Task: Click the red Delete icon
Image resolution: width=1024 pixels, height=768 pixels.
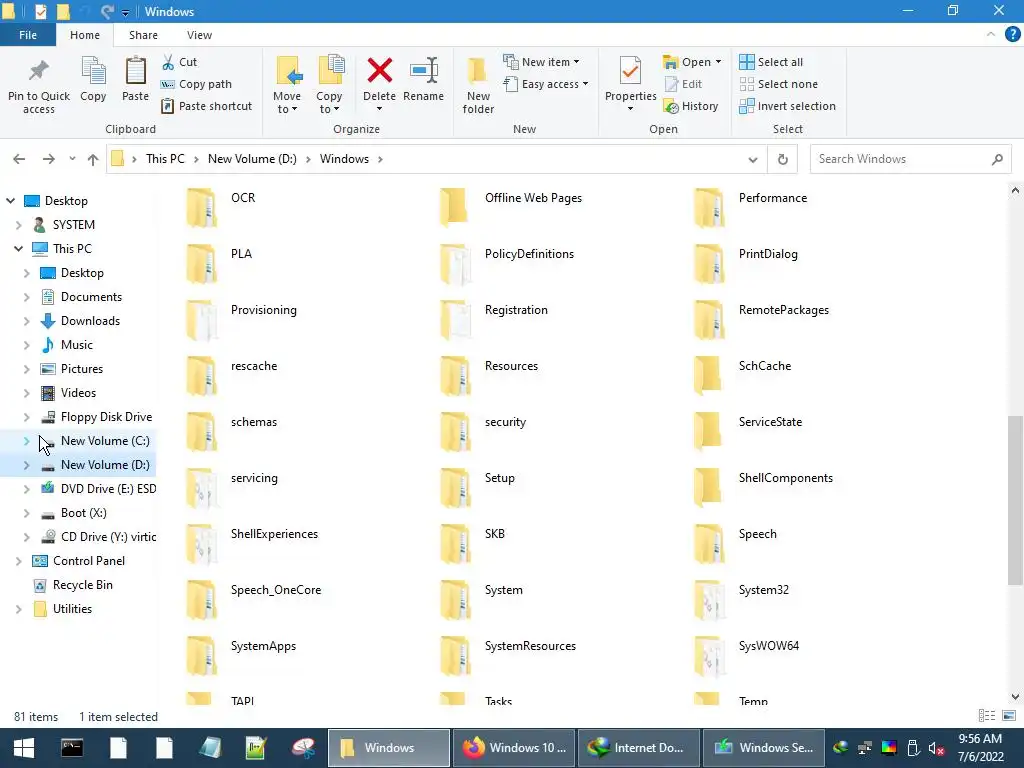Action: tap(379, 71)
